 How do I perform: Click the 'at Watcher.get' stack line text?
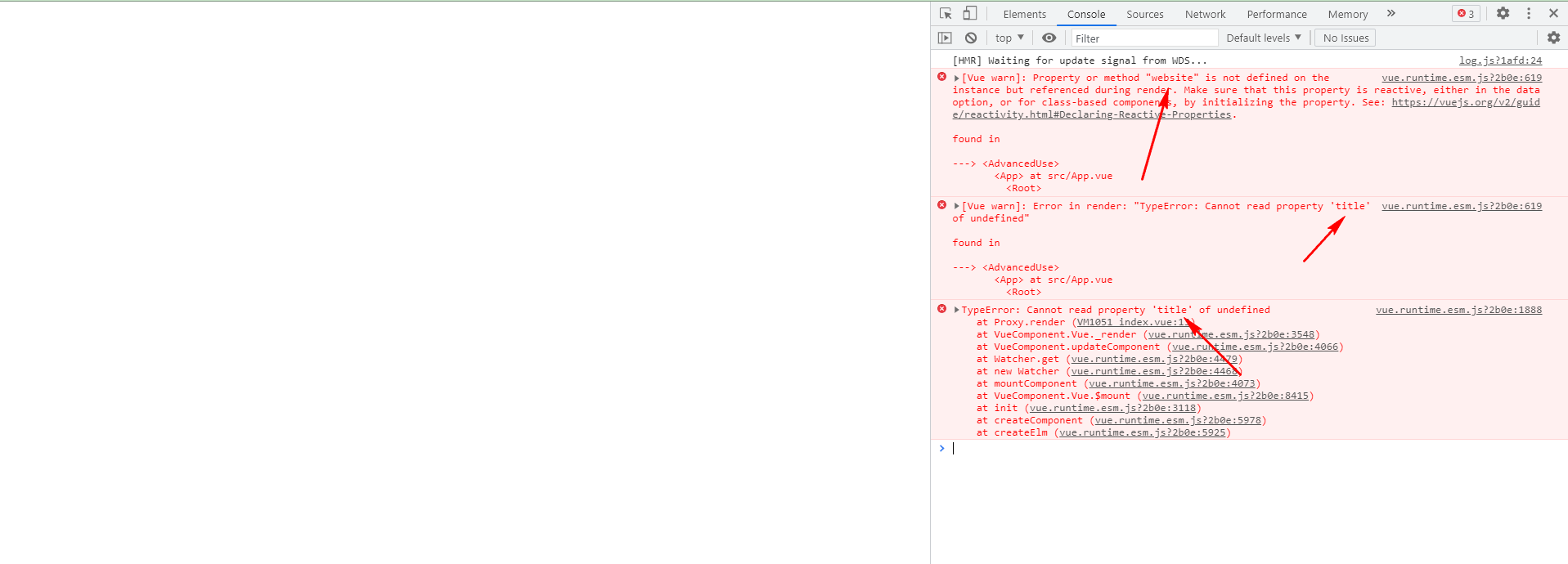(x=1018, y=359)
